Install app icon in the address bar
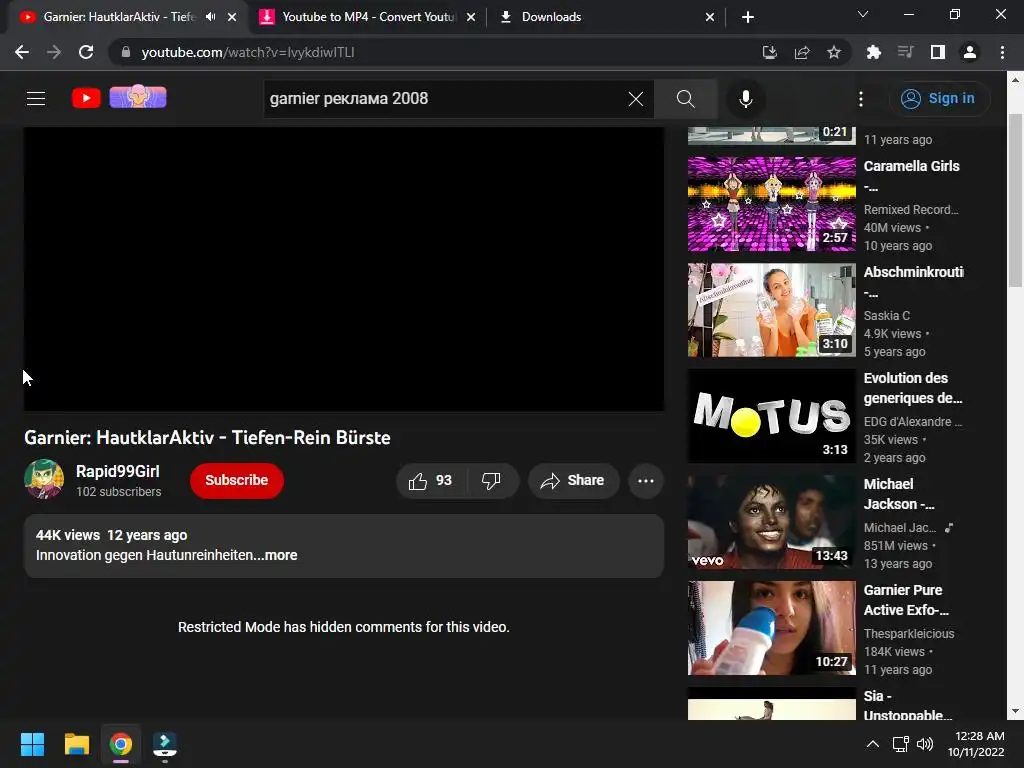 tap(770, 52)
